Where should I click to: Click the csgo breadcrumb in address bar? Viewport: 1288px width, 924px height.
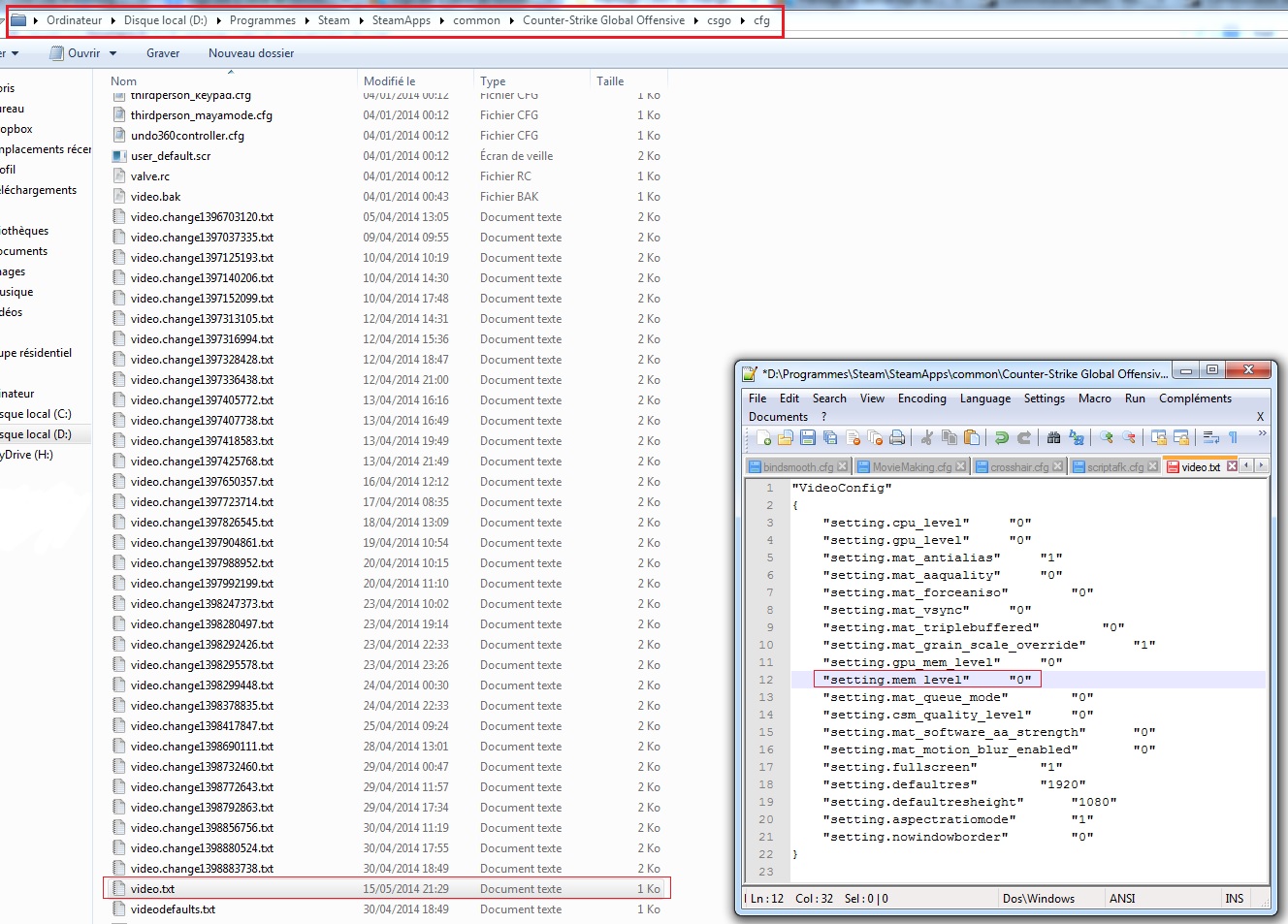coord(719,20)
